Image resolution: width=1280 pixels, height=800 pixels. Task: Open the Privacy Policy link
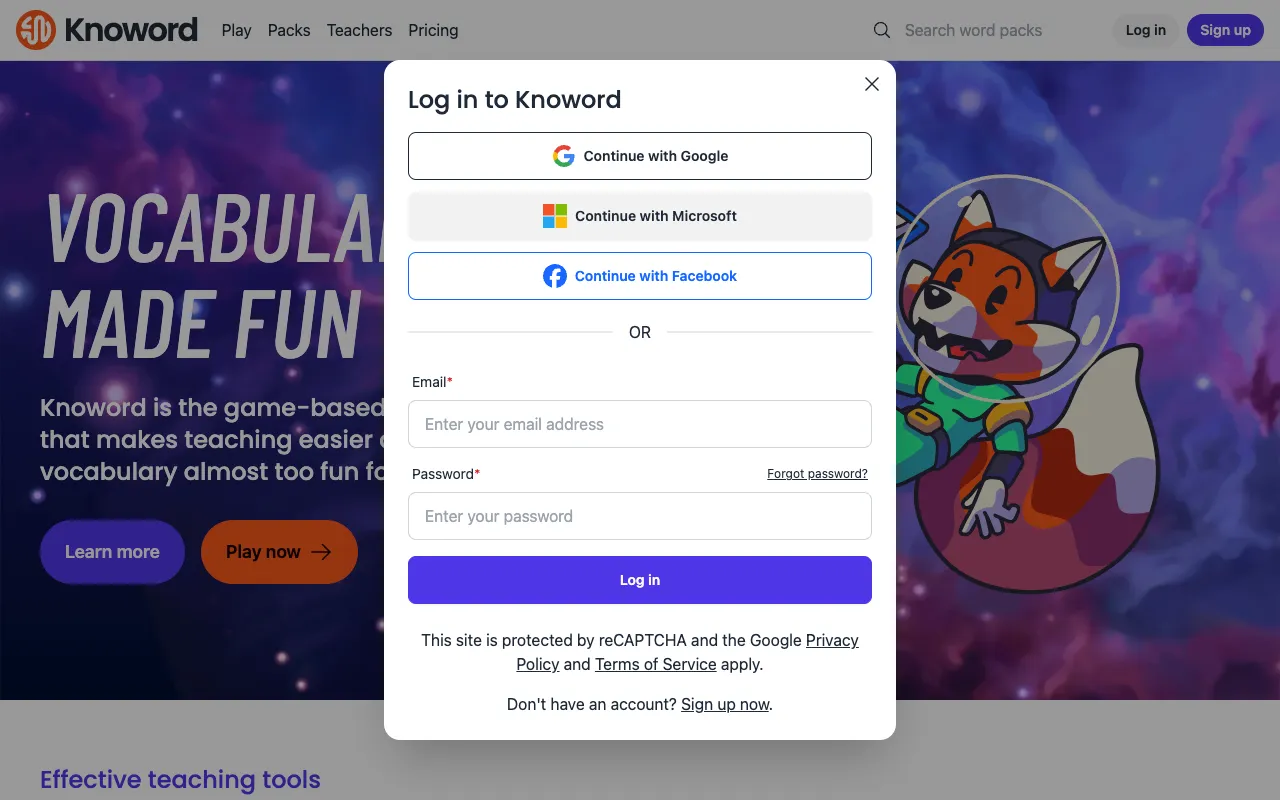(832, 640)
